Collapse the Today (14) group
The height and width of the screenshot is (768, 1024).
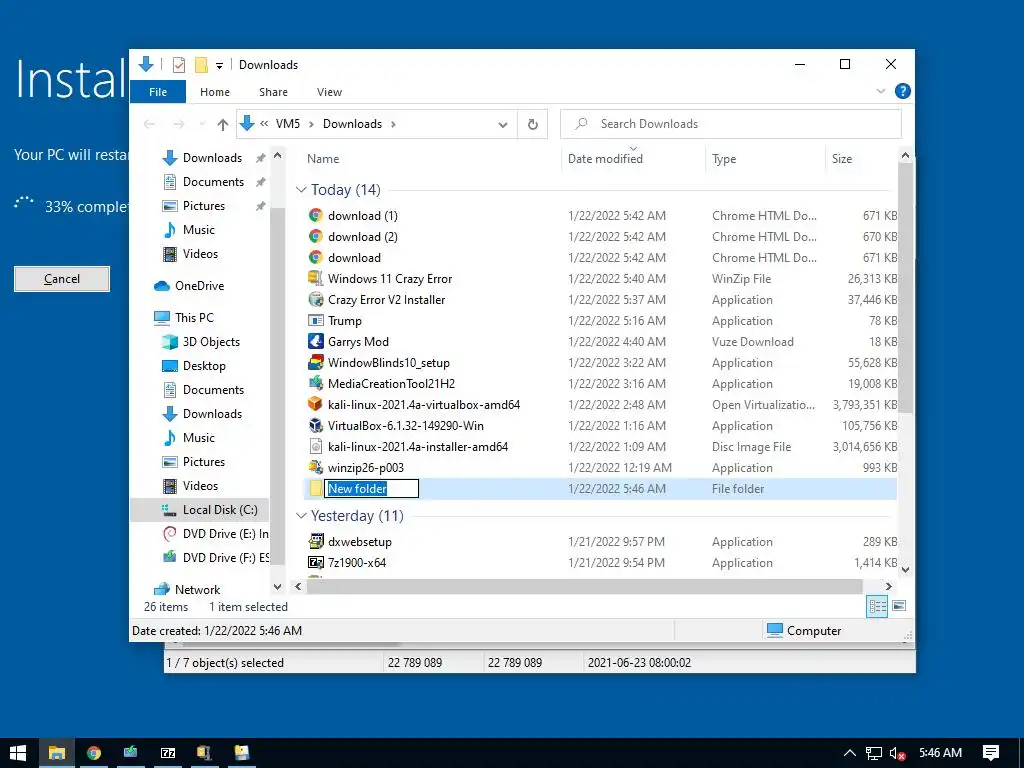[x=301, y=190]
